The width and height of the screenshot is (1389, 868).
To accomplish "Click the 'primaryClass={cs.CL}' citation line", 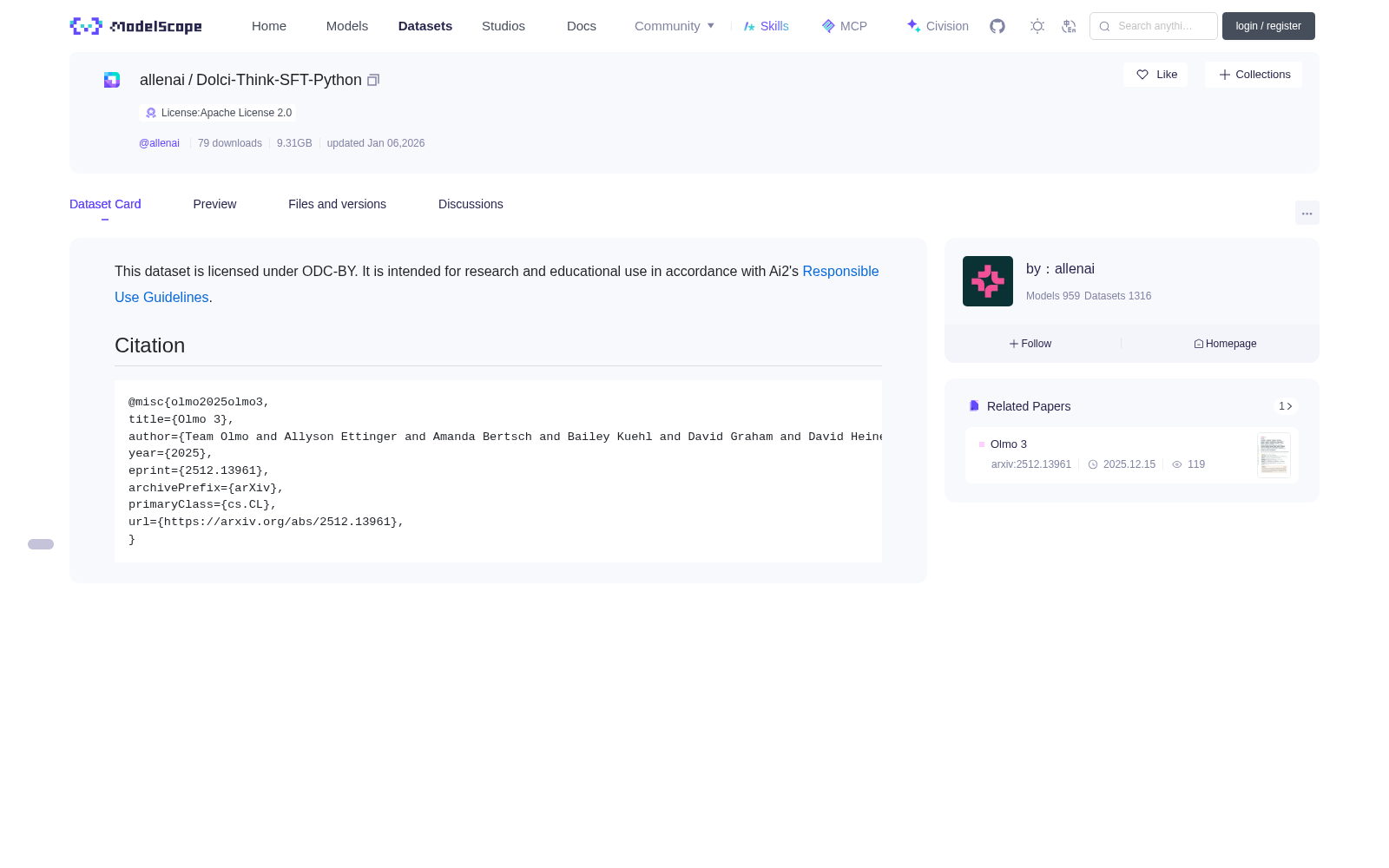I will (202, 504).
